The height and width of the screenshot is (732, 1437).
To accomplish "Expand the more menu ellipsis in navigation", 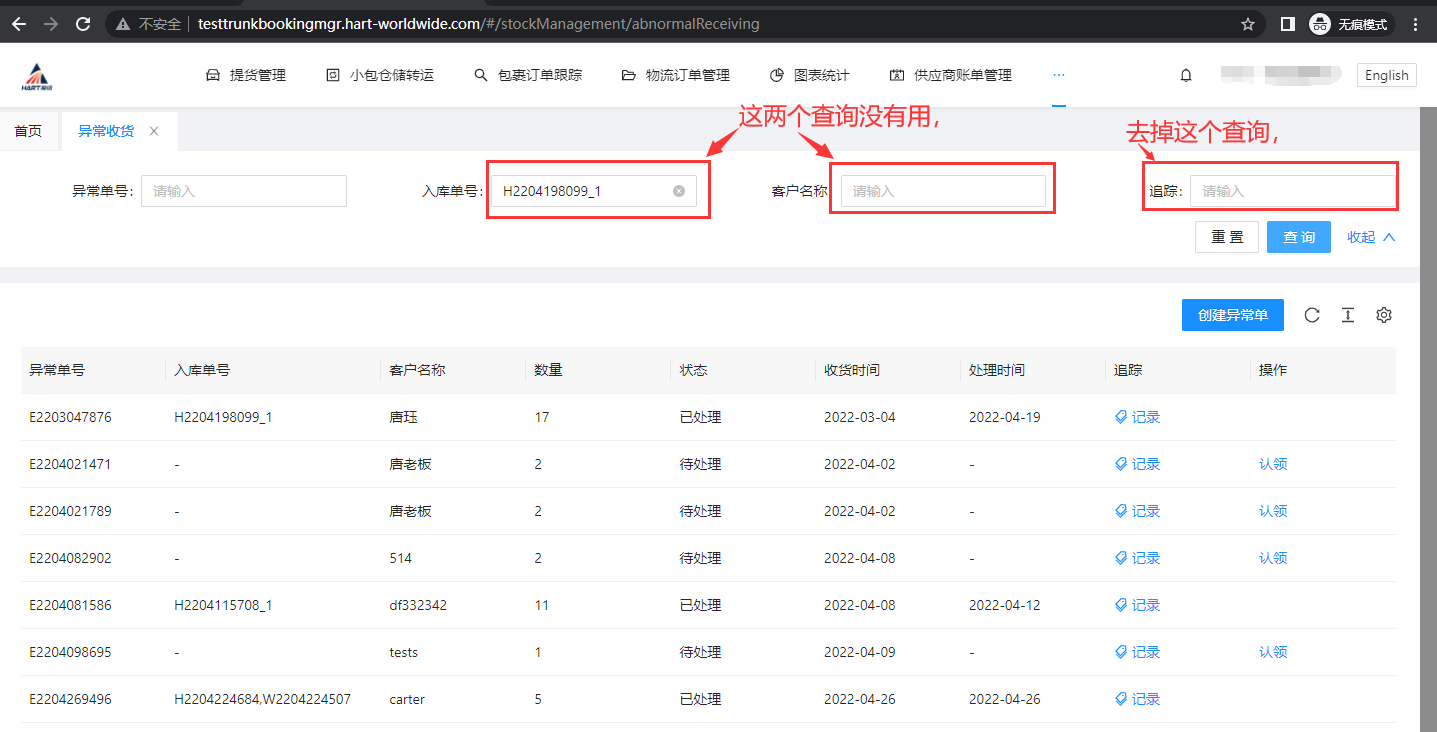I will [1058, 75].
